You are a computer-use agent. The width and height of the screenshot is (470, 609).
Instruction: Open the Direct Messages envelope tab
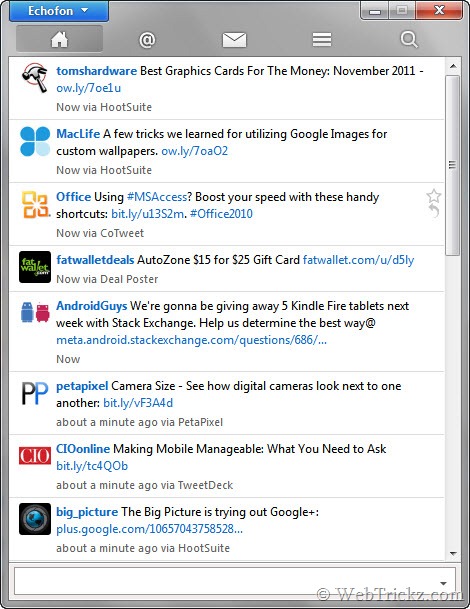coord(234,40)
